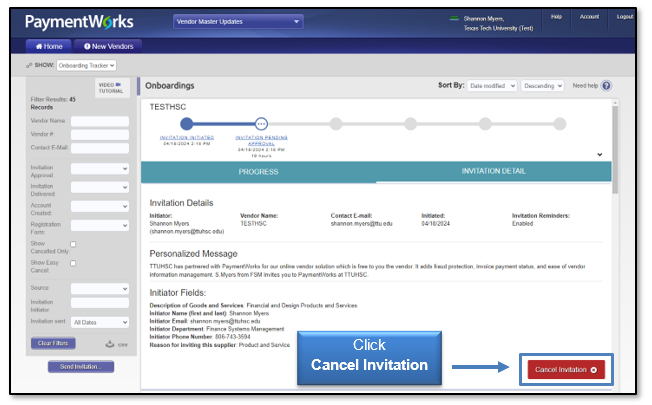Click into the Vendor Name filter field
Image resolution: width=652 pixels, height=405 pixels.
100,121
